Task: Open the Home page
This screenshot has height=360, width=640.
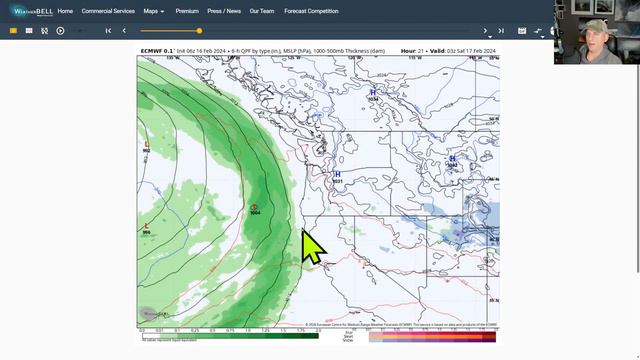Action: click(x=65, y=11)
